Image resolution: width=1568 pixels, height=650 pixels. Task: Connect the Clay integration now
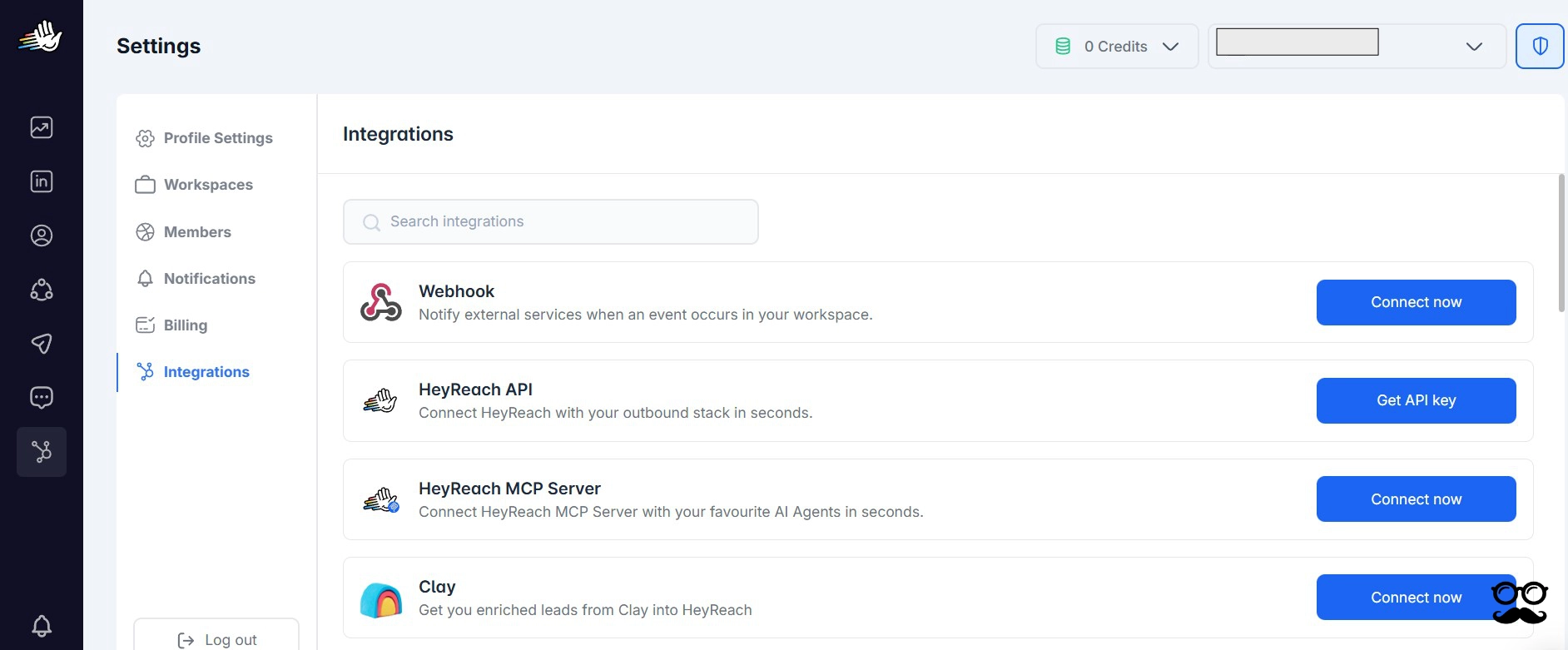1416,598
